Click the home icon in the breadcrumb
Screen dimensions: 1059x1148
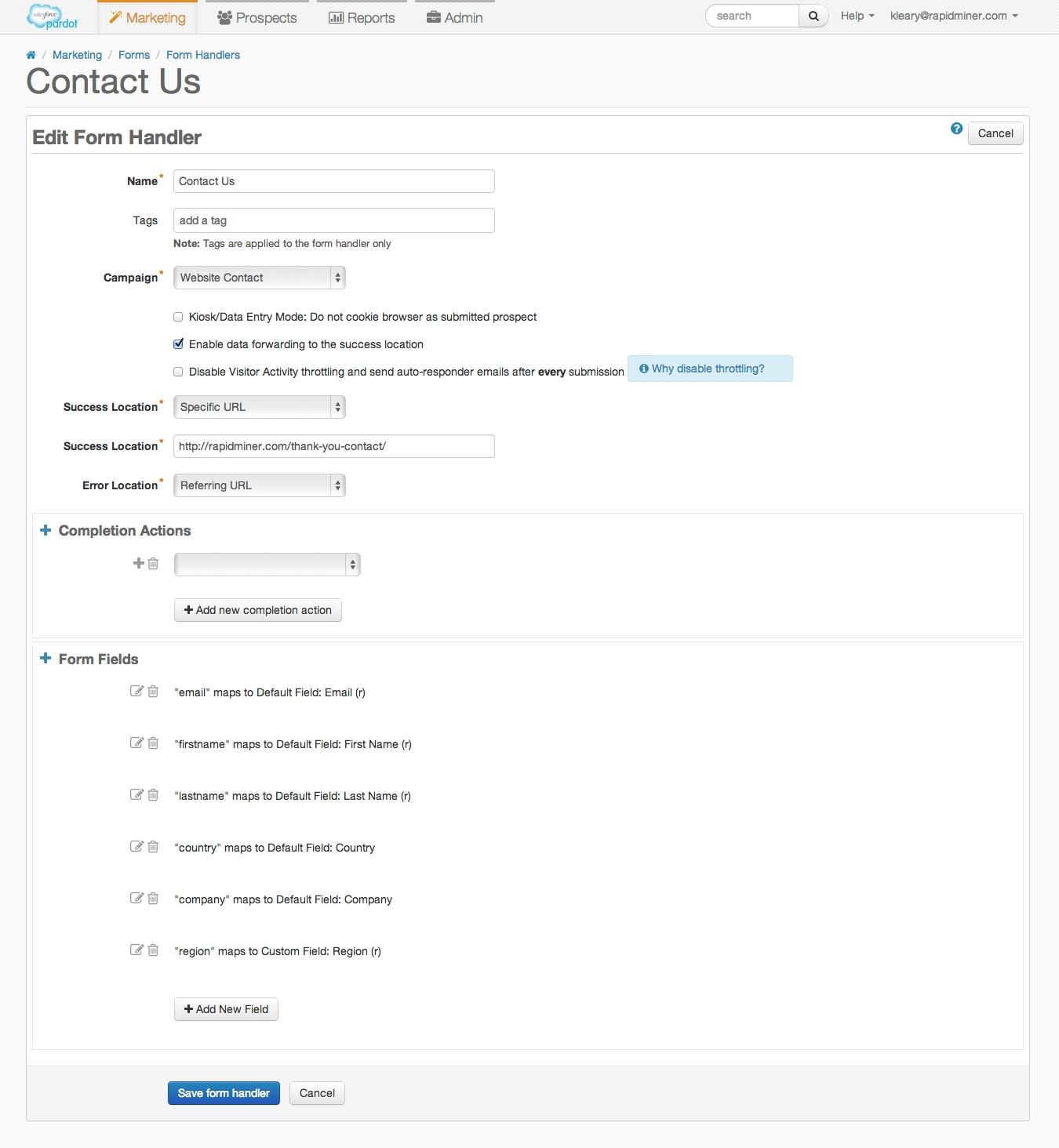[31, 55]
